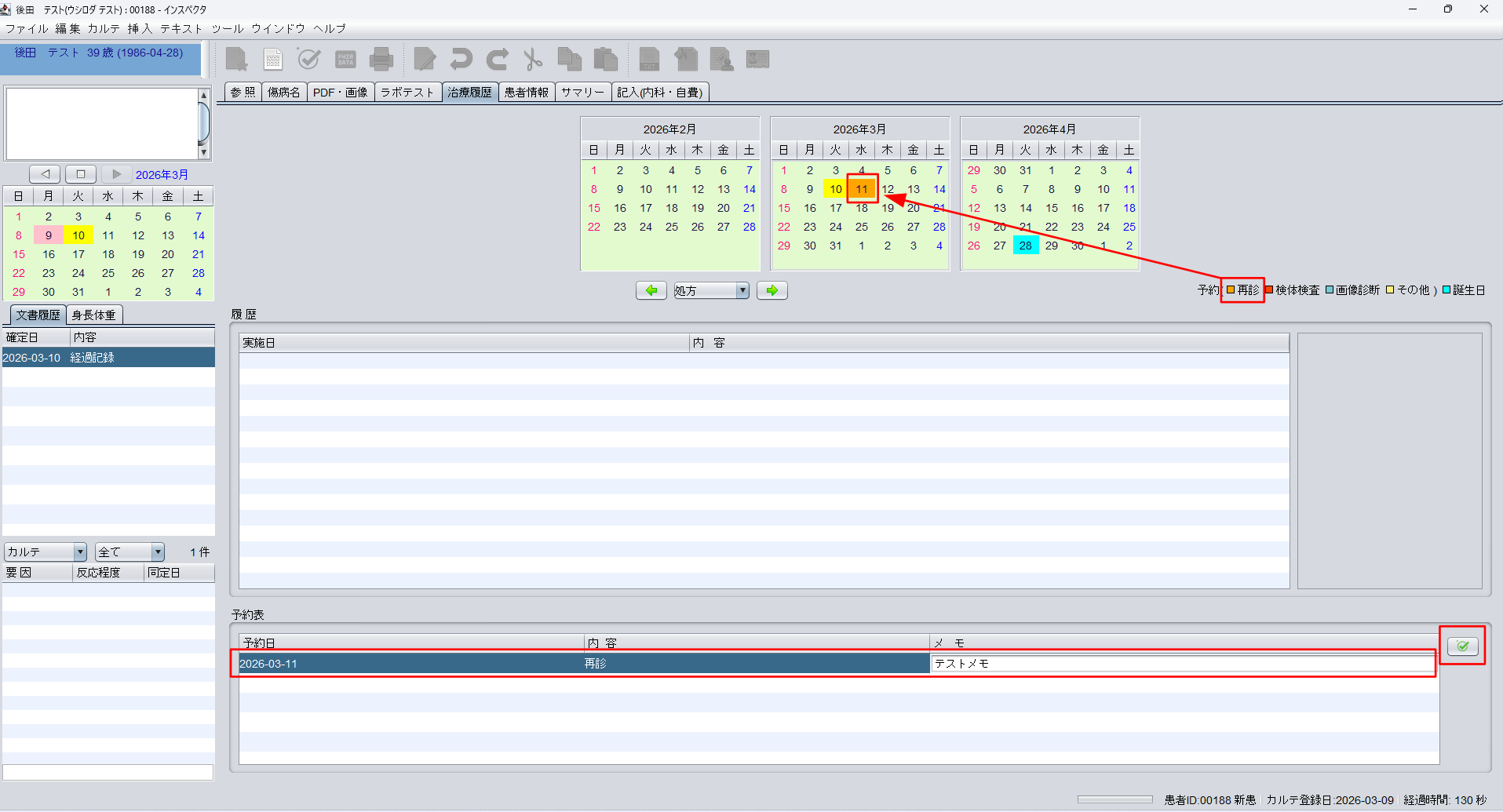Click the green right arrow next to 処方

(772, 290)
